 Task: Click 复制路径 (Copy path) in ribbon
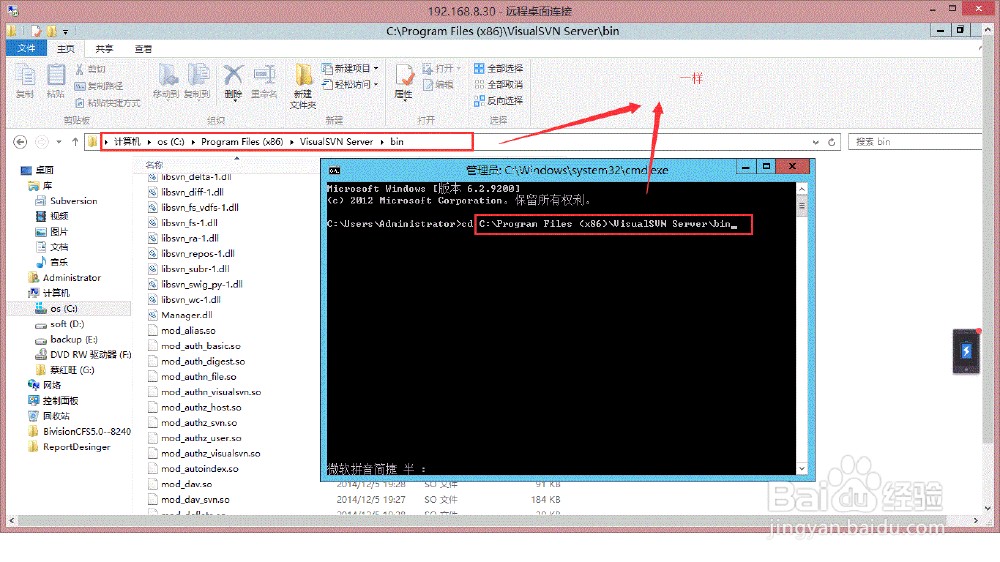(99, 86)
